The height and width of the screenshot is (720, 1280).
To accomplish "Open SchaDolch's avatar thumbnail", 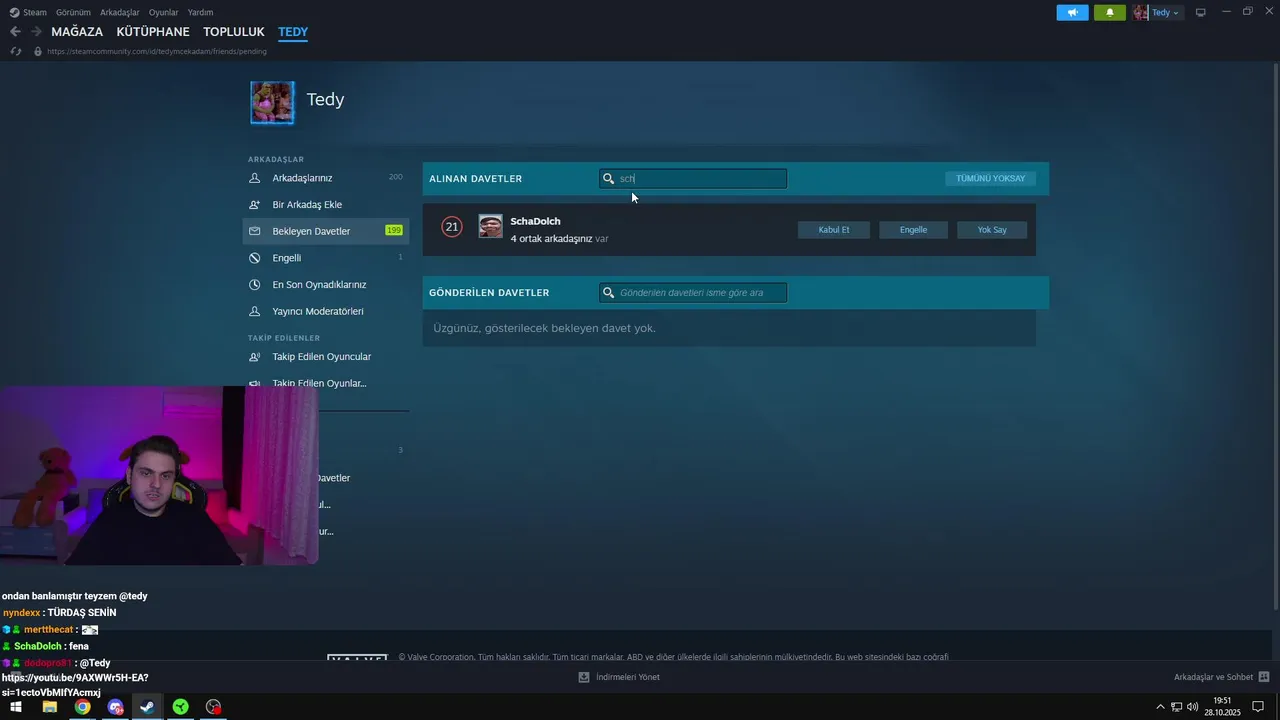I will 490,226.
